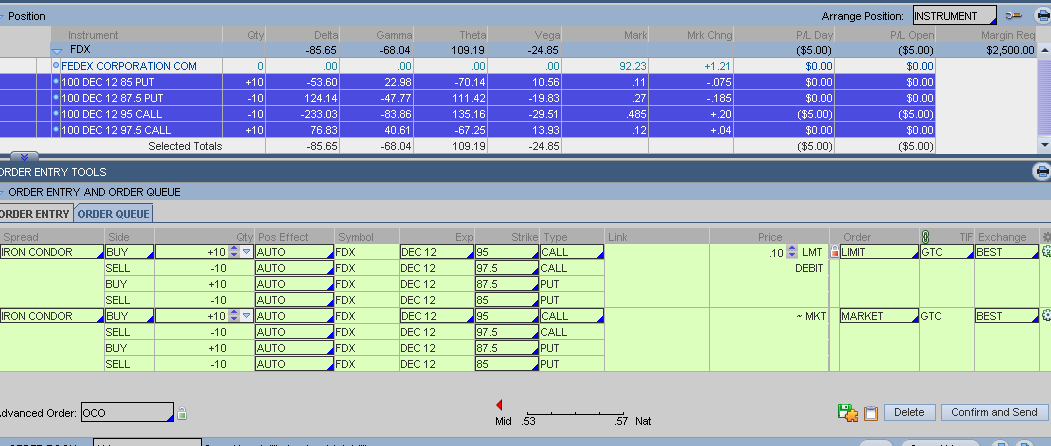This screenshot has height=446, width=1051.
Task: Click the Mid–Nat price slider marker
Action: coord(500,405)
